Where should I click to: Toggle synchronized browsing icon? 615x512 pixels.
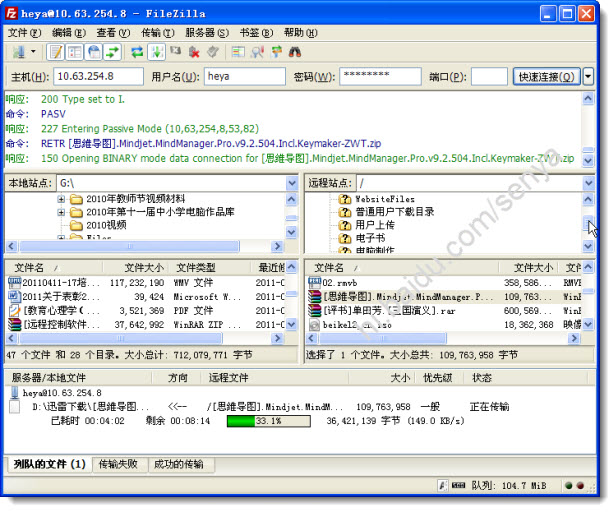point(277,52)
